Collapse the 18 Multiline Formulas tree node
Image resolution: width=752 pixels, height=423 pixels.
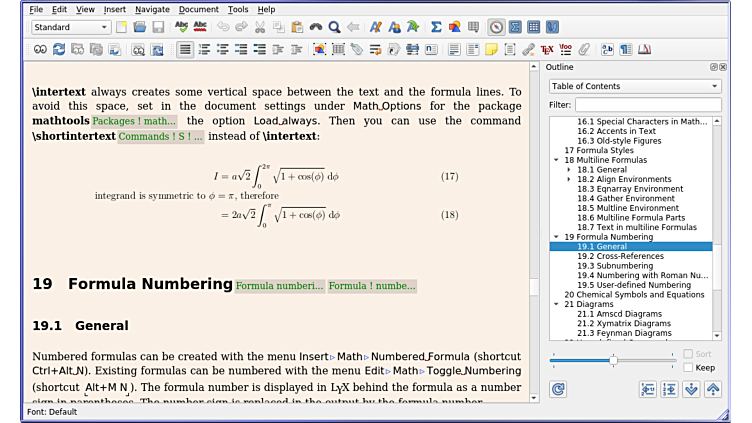click(556, 160)
